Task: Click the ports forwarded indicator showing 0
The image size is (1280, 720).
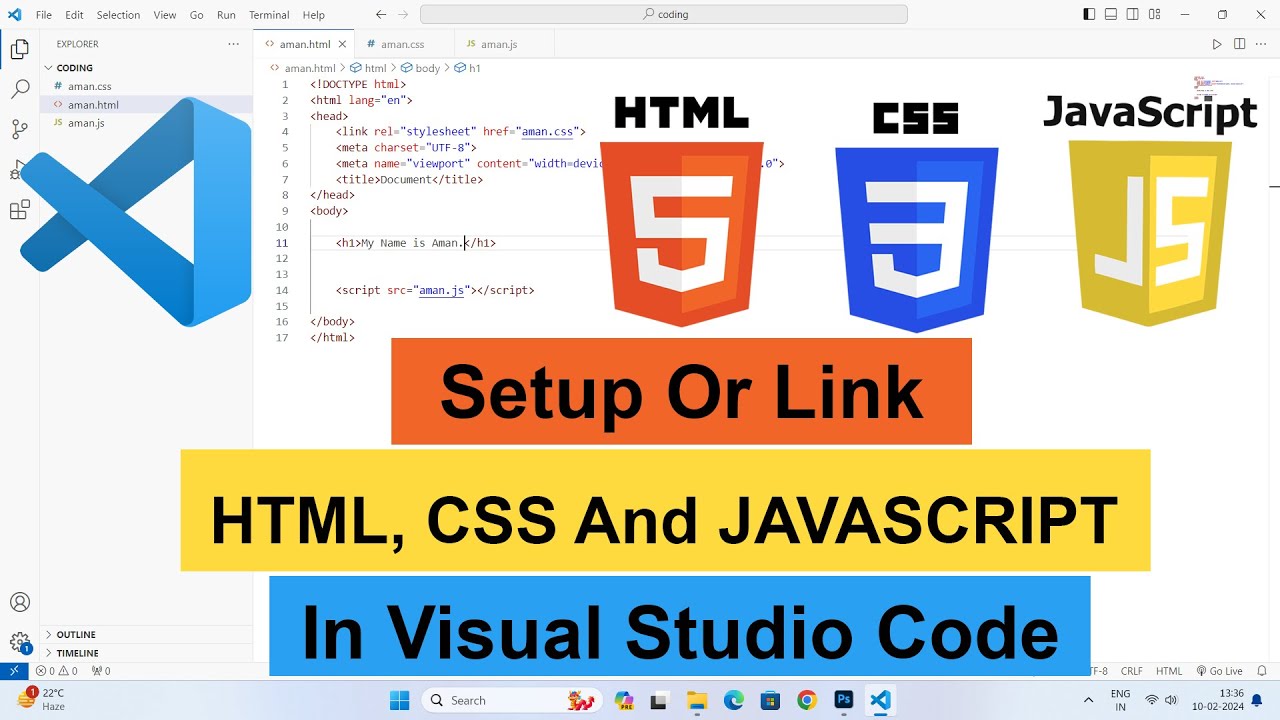Action: pos(101,671)
